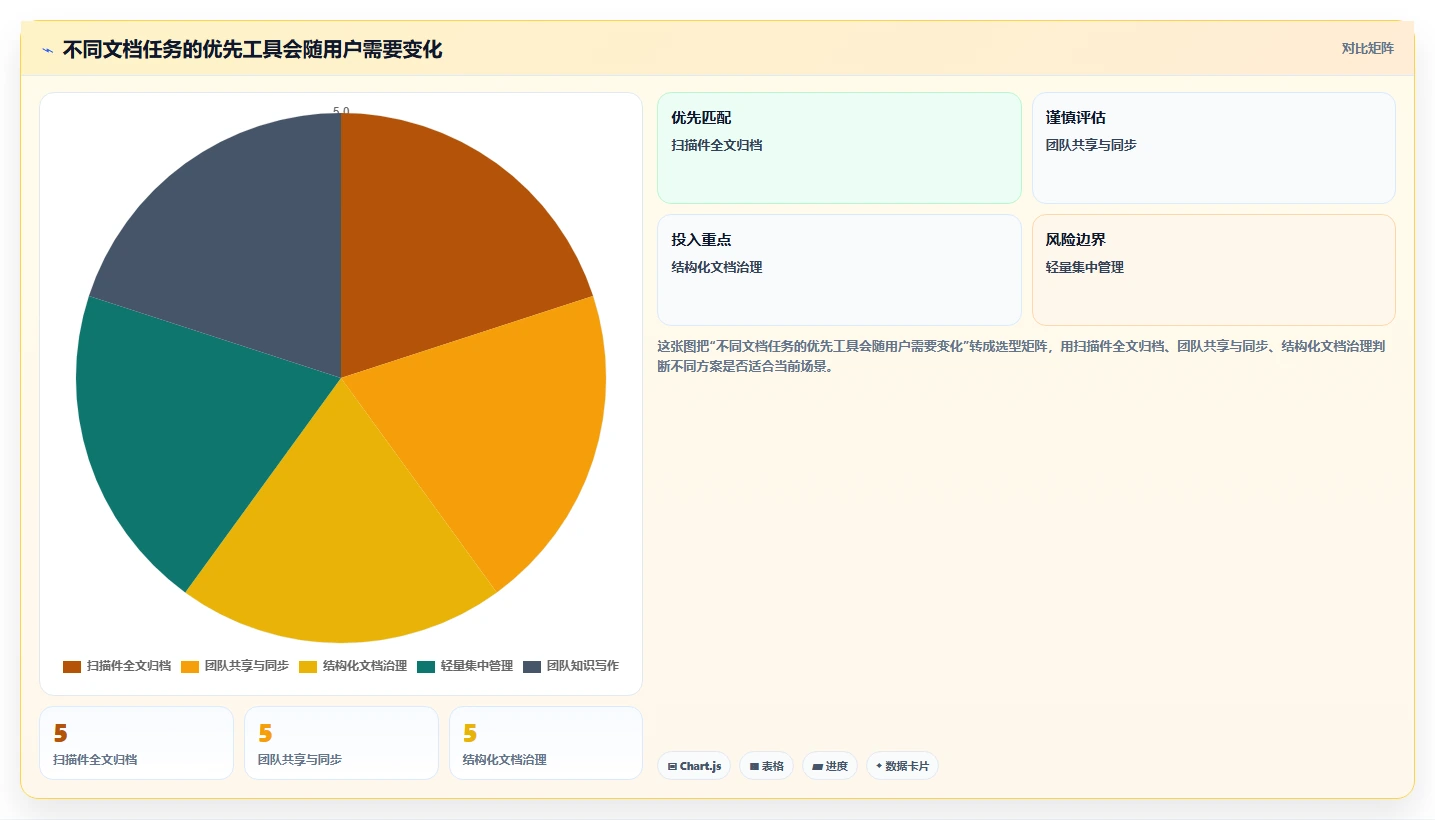Screen dimensions: 1435x820
Task: Select the 表格 tag
Action: [767, 766]
